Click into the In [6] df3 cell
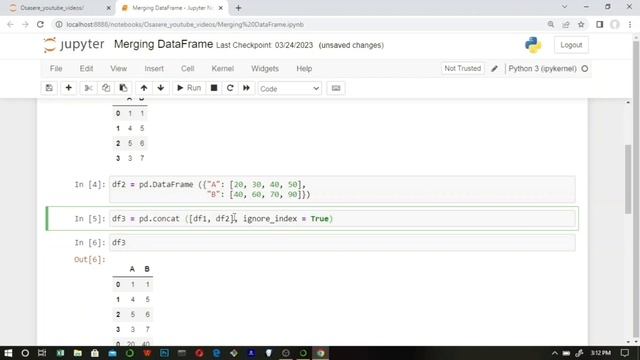 342,242
